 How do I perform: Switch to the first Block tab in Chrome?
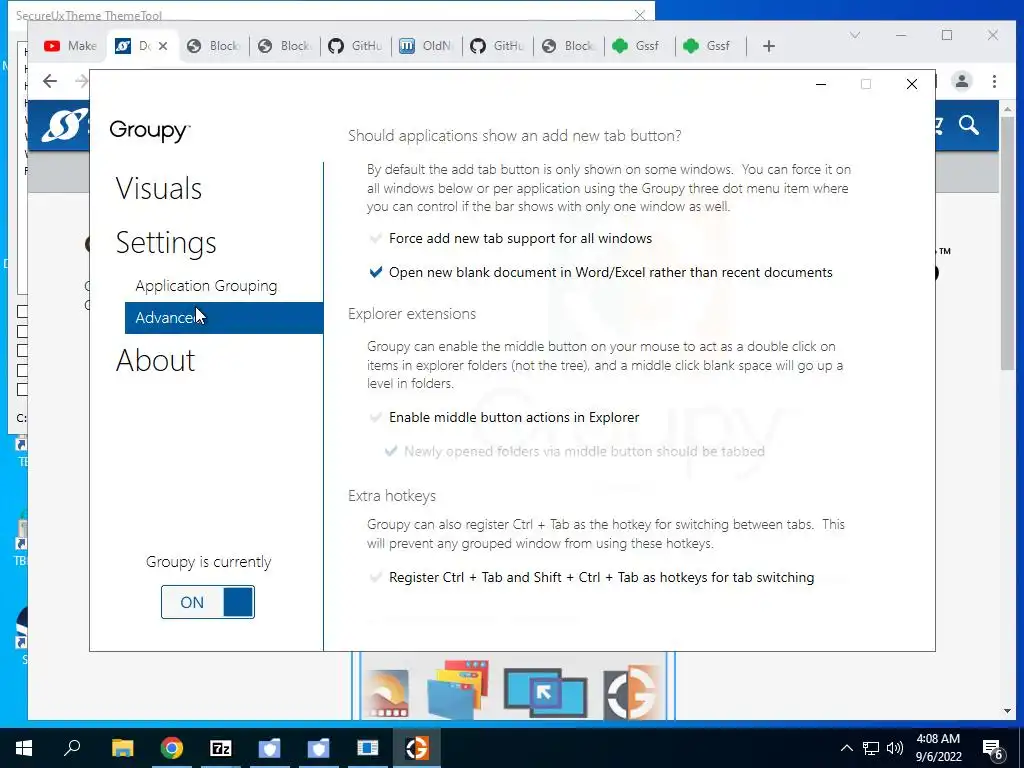pyautogui.click(x=214, y=46)
